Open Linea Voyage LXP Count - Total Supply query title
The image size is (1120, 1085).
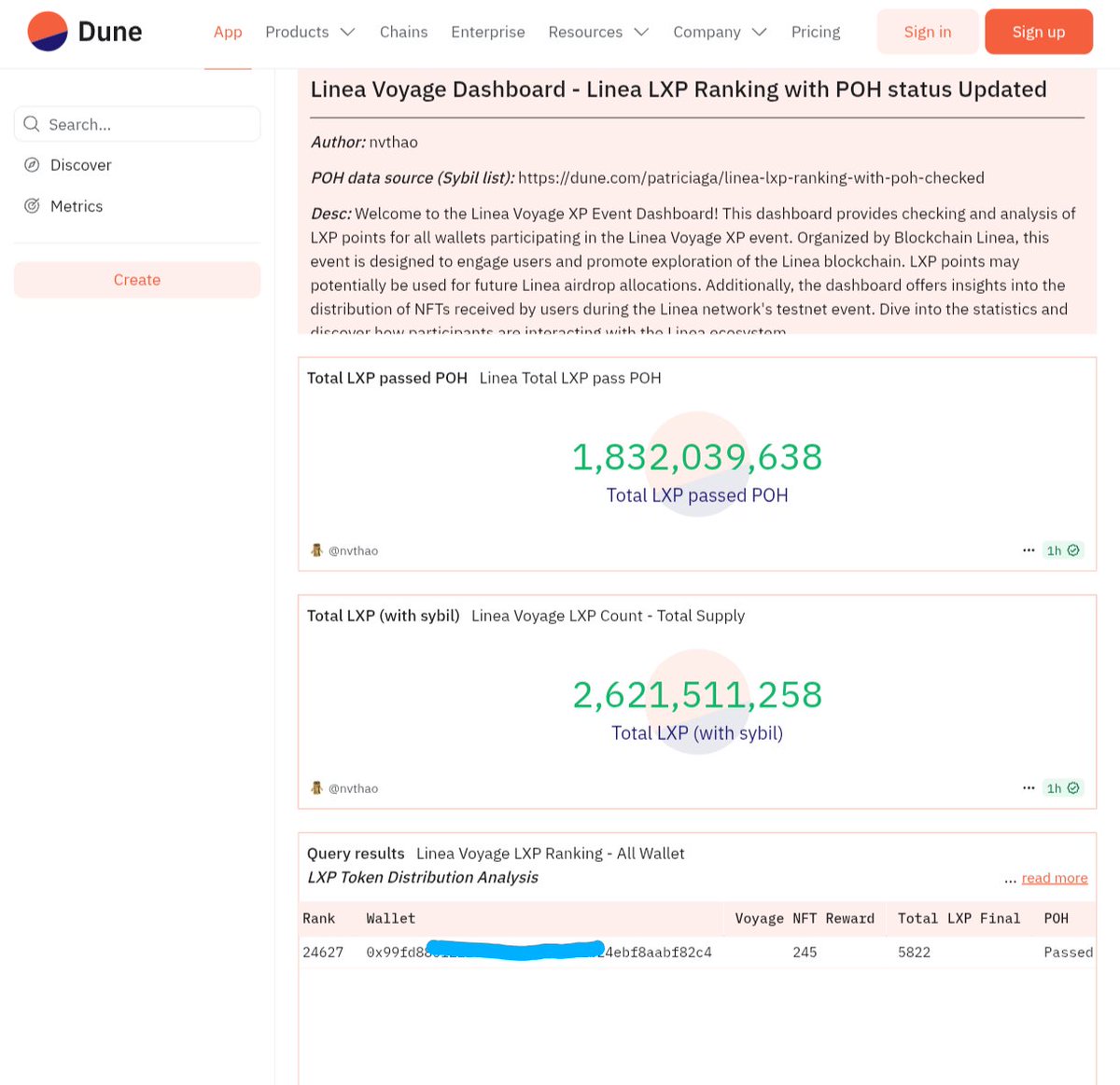click(608, 616)
